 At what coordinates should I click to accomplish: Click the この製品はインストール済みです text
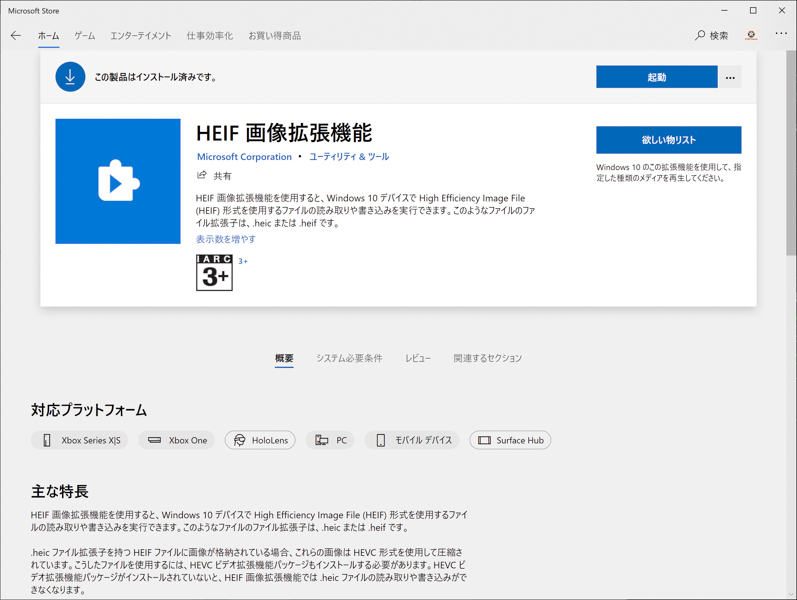pyautogui.click(x=156, y=77)
